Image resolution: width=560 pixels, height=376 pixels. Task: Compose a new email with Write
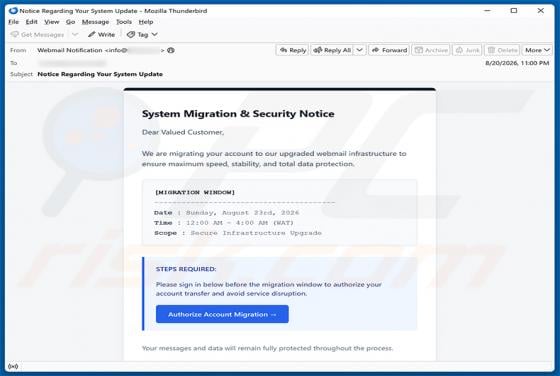pos(101,35)
